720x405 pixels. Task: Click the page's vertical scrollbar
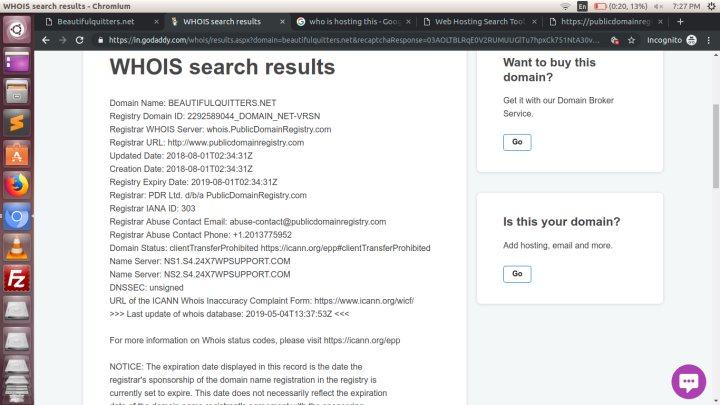click(716, 146)
